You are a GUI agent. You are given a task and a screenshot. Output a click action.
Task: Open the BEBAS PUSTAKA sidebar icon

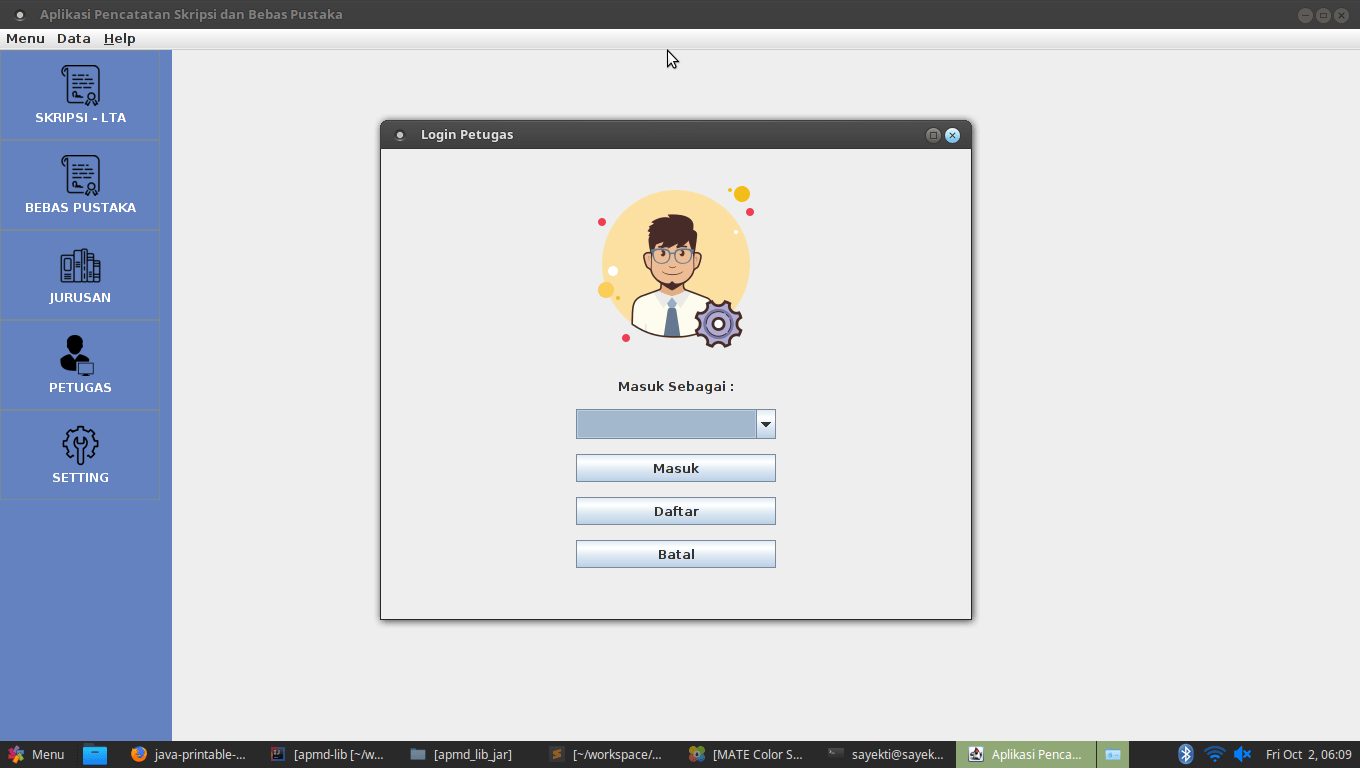(x=80, y=176)
